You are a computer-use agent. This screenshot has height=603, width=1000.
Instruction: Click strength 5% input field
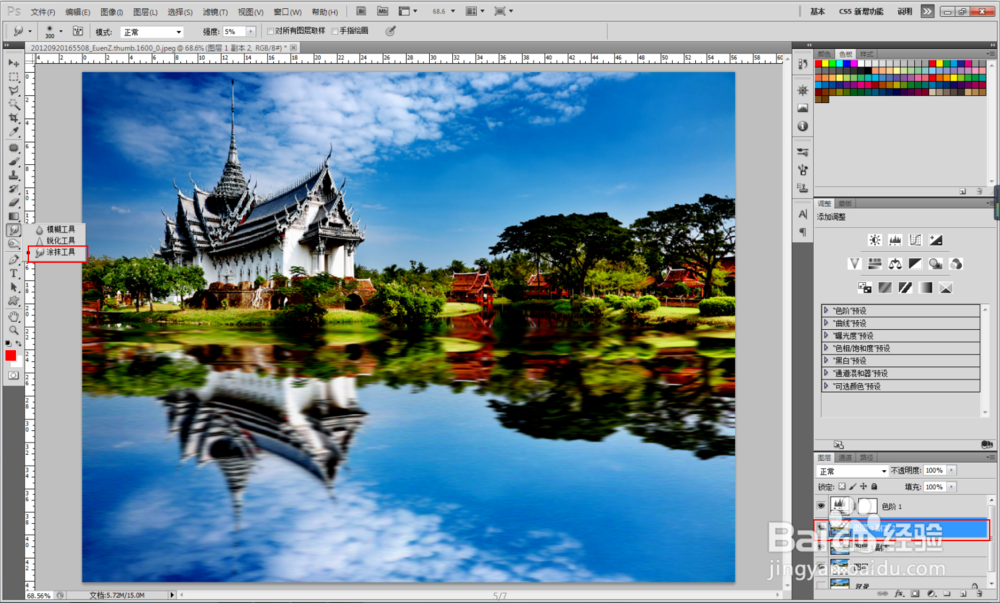[233, 31]
